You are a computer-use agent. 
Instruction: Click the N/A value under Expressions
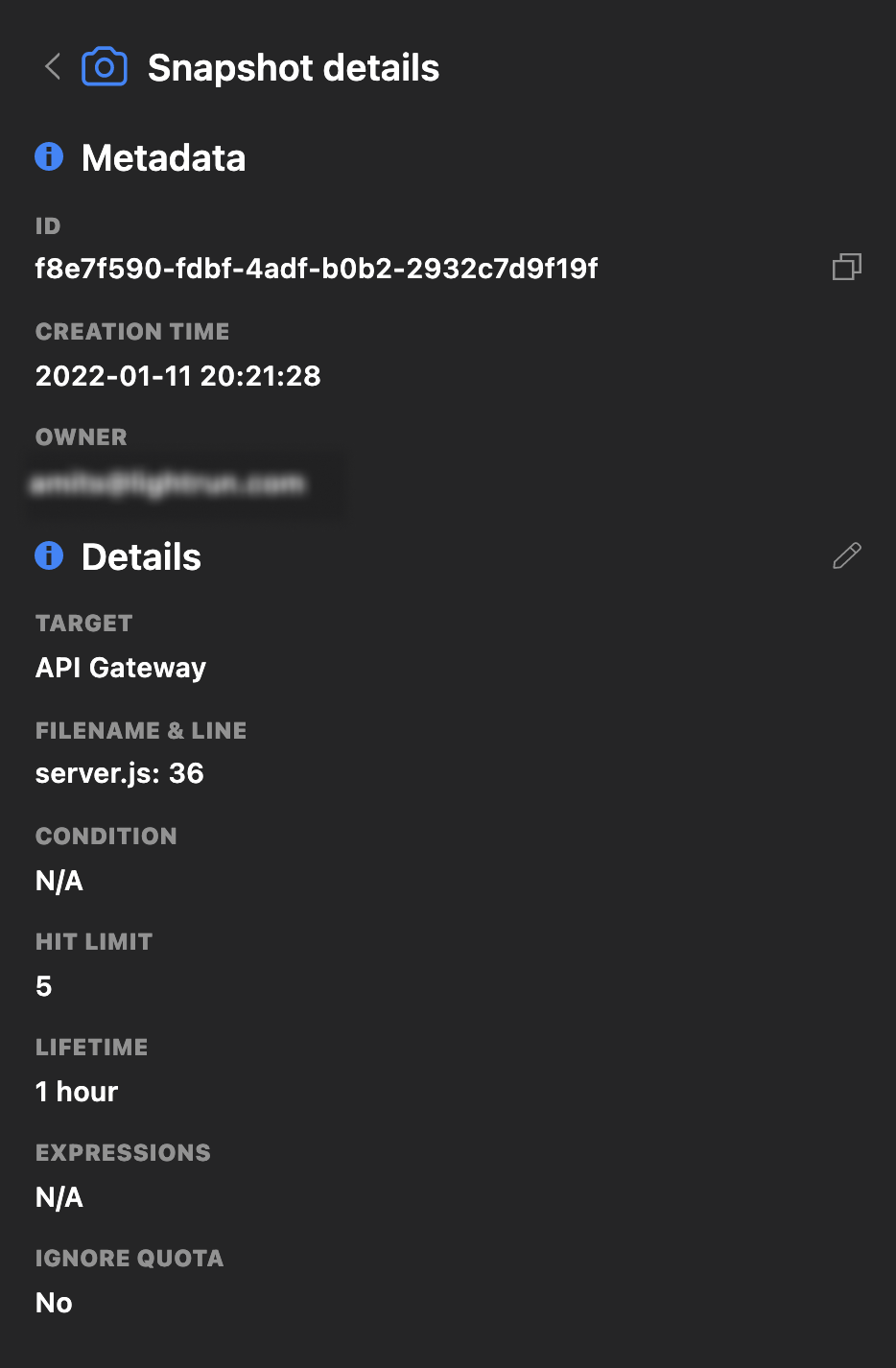(x=59, y=1197)
